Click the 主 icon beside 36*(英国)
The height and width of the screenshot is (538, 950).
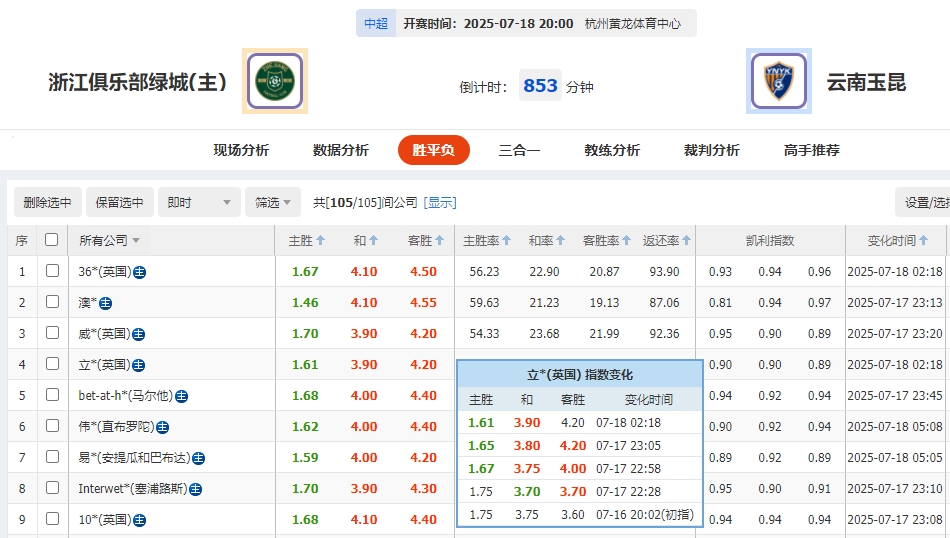[141, 272]
